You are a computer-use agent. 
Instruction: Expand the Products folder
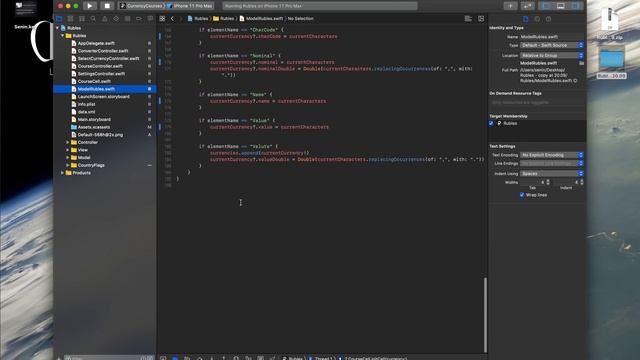coord(62,173)
